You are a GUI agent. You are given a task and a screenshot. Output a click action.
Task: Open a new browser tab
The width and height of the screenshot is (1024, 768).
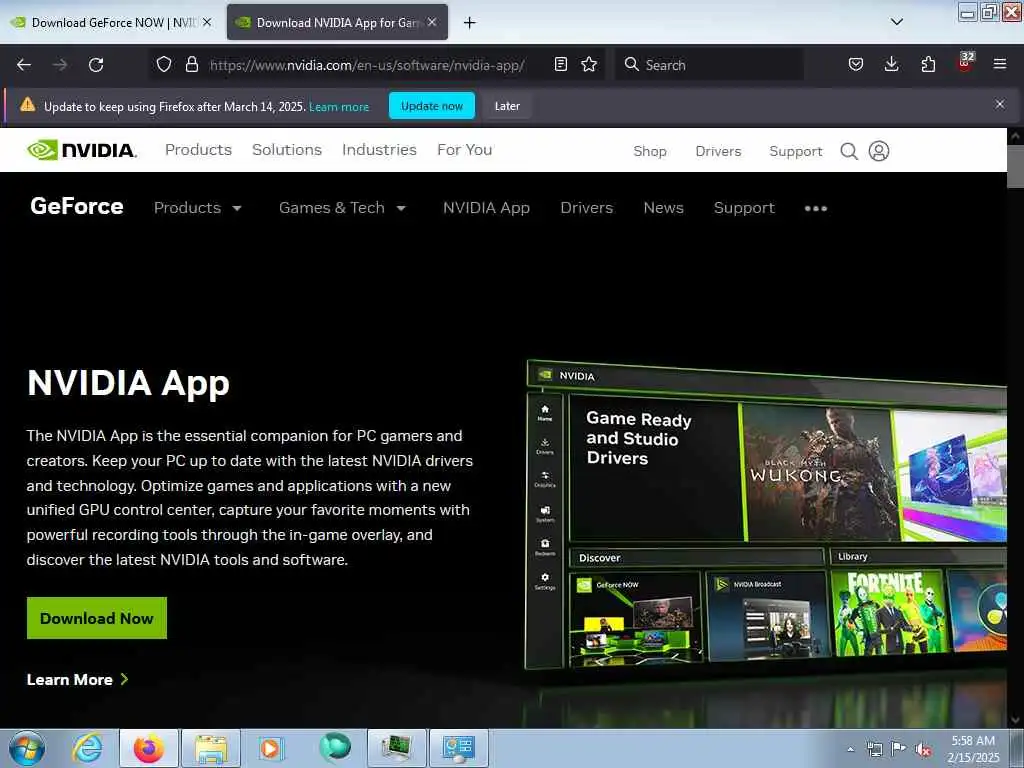470,23
